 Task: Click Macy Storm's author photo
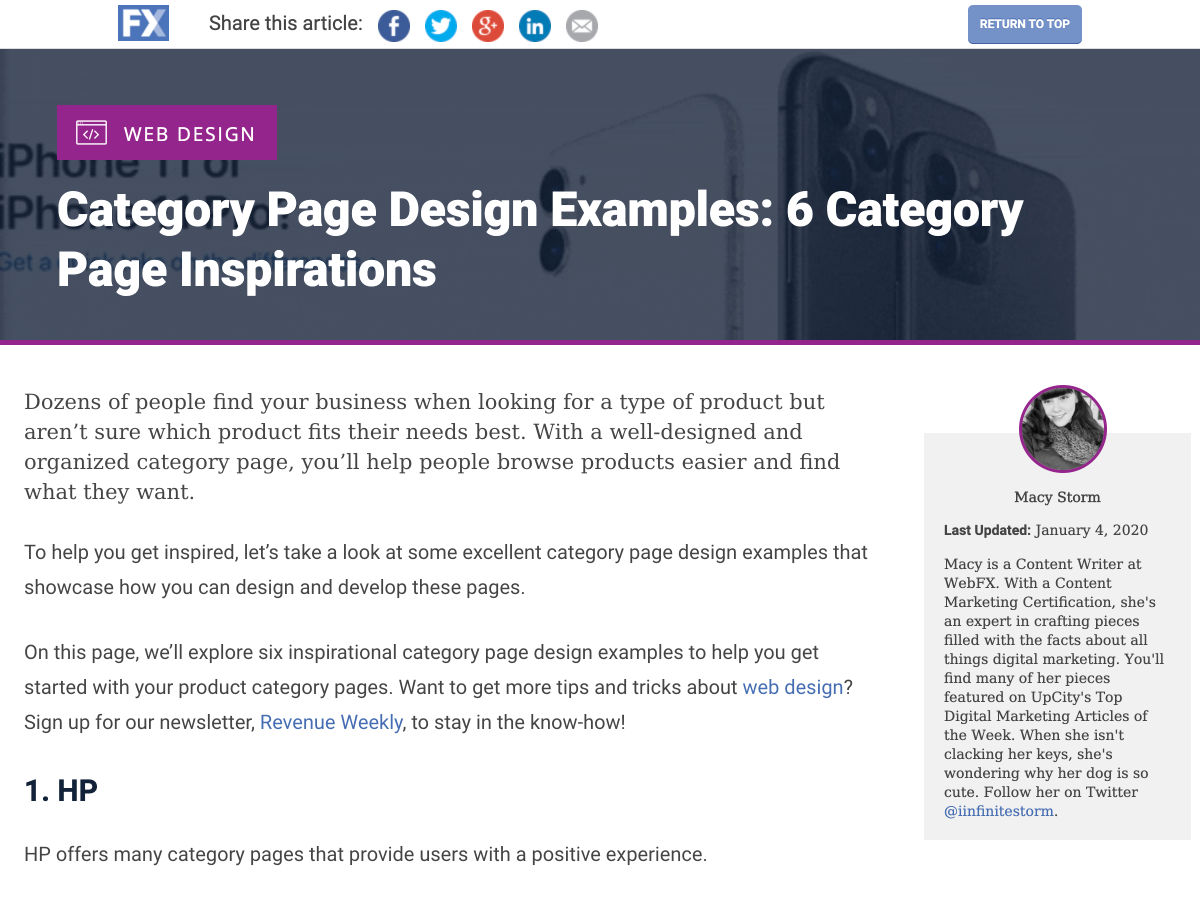1062,428
